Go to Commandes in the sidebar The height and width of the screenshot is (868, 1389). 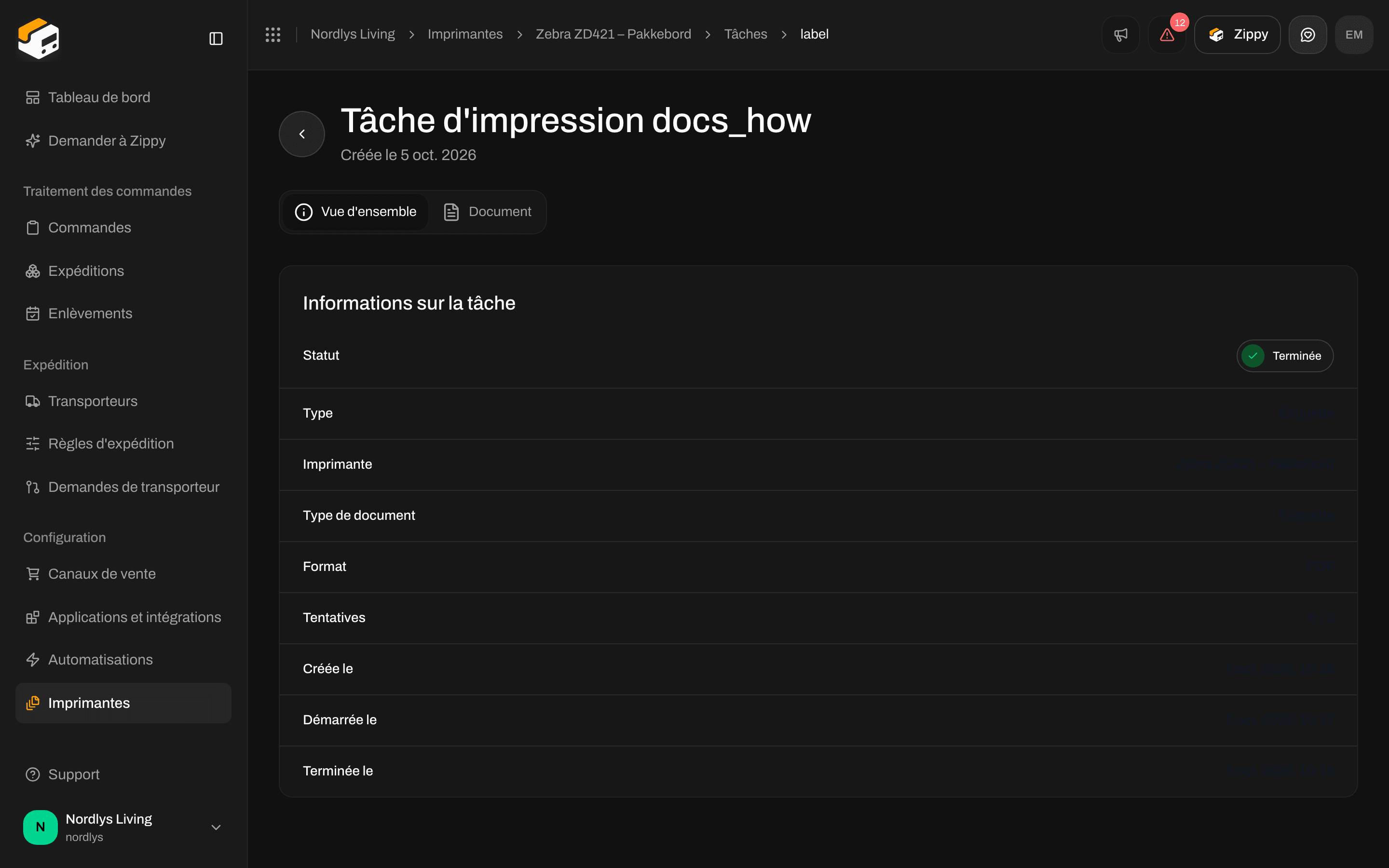click(123, 227)
